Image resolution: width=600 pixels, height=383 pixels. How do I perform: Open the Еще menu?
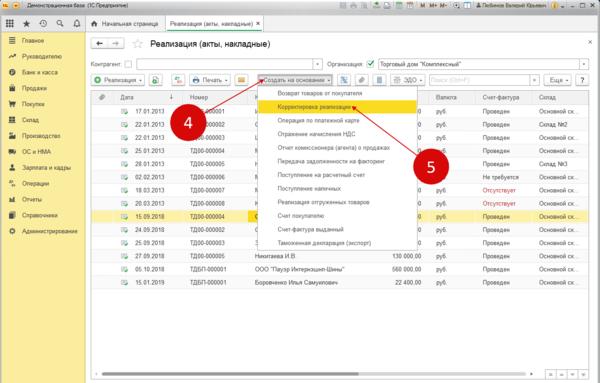(x=558, y=80)
